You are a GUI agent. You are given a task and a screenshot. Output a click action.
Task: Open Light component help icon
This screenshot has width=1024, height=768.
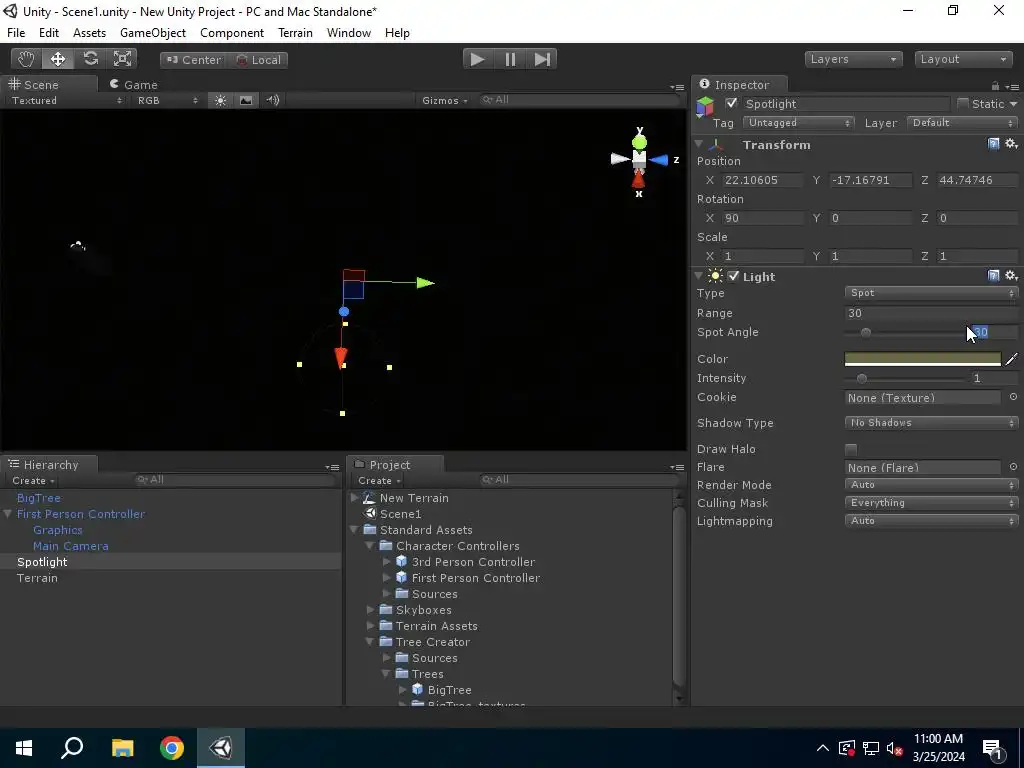[x=993, y=276]
